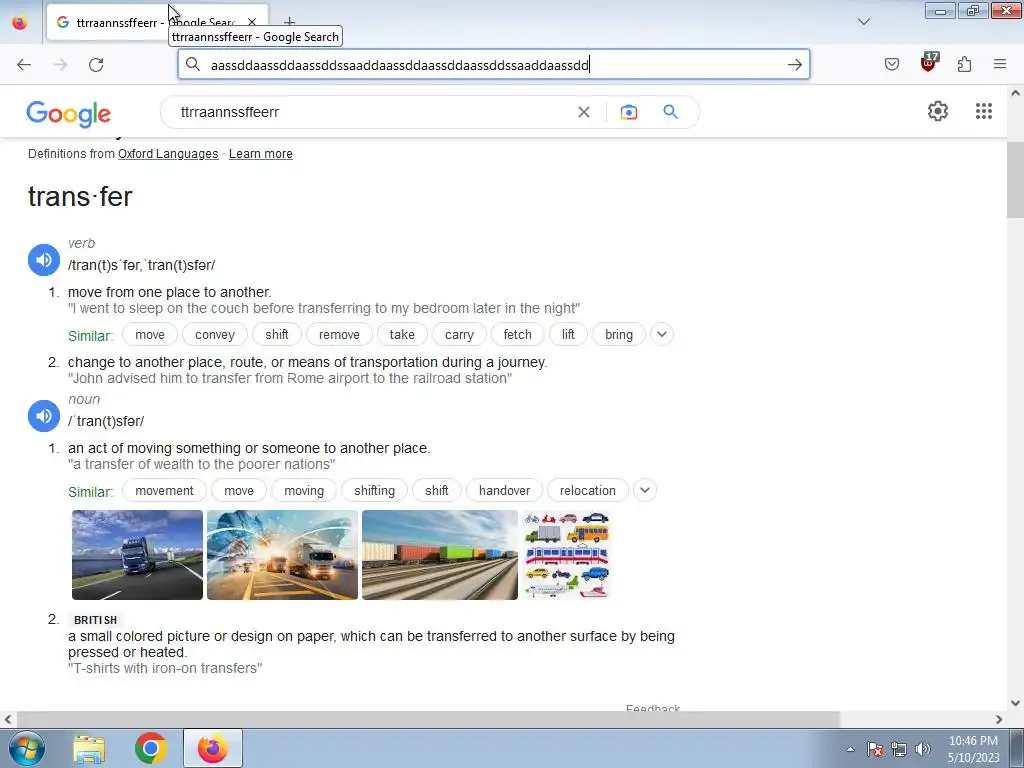The height and width of the screenshot is (768, 1024).
Task: Click the Firefox taskbar button
Action: coord(213,748)
